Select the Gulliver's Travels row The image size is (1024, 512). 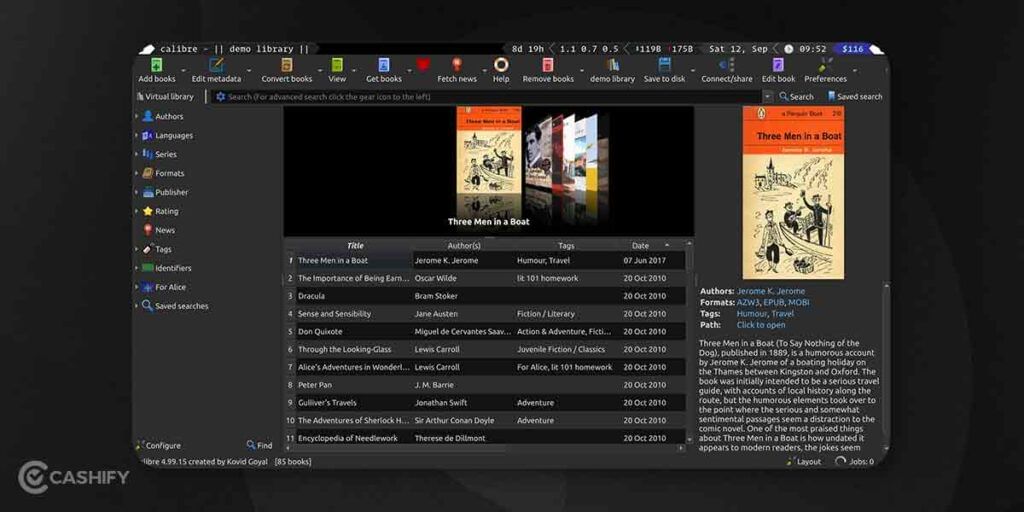485,402
